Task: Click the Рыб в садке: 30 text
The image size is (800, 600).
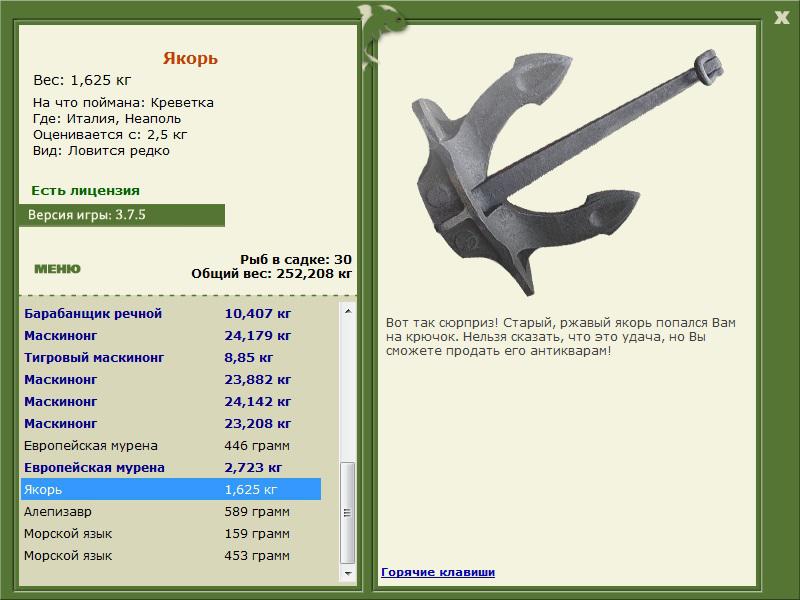Action: 296,259
